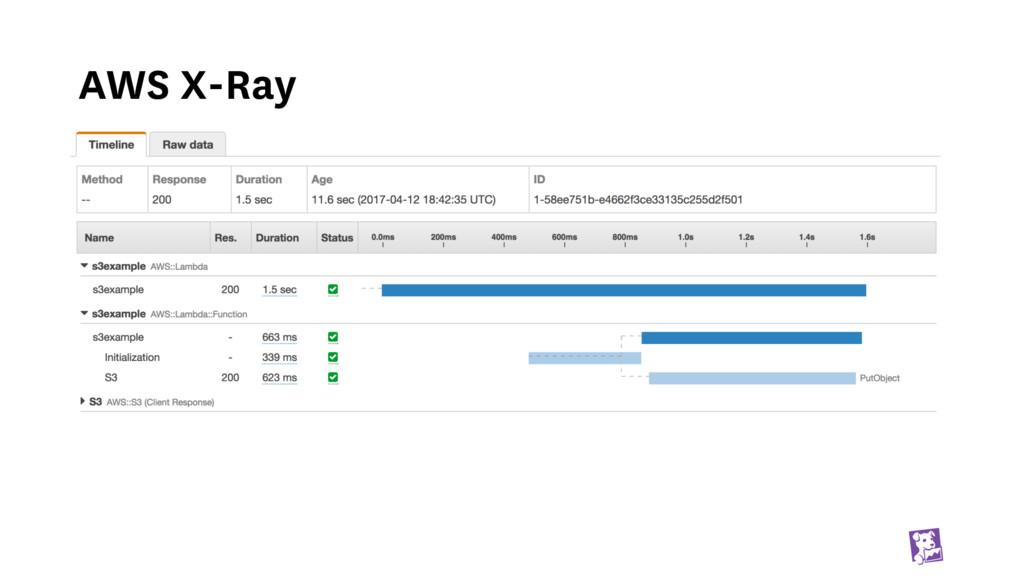Expand the S3 AWS::S3 Client Response group

pyautogui.click(x=82, y=401)
